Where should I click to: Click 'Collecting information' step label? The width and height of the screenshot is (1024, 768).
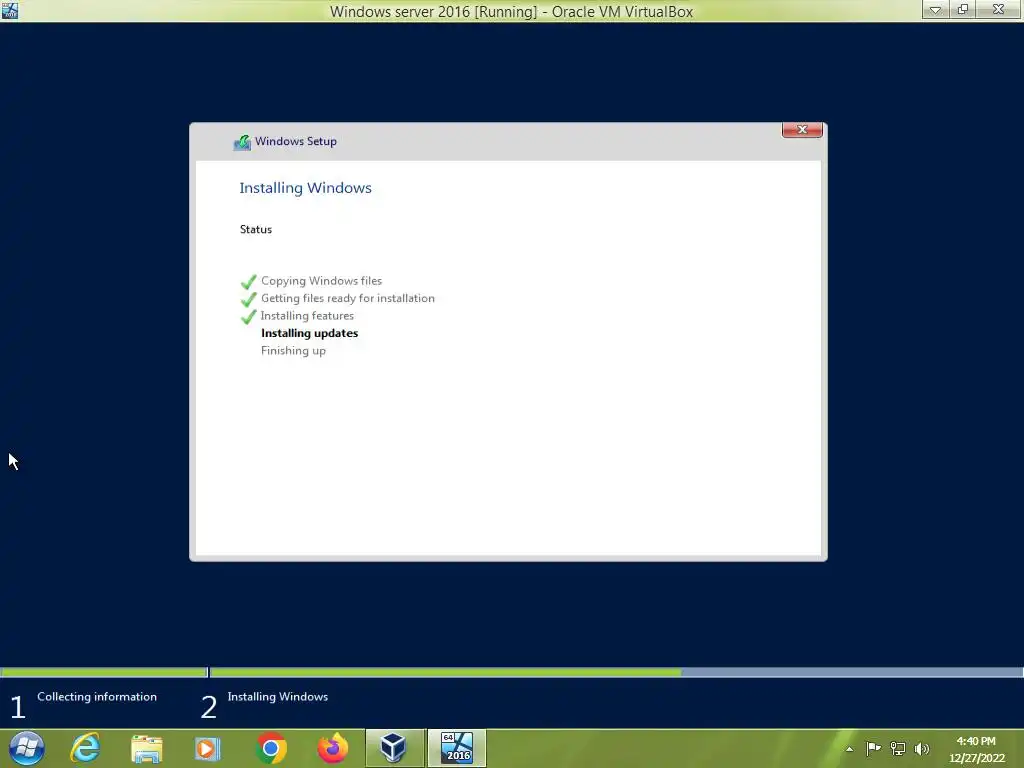pos(97,697)
